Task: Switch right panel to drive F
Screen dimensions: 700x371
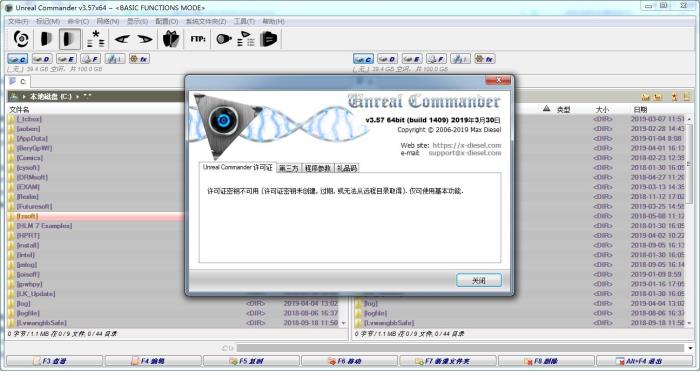Action: coord(436,59)
